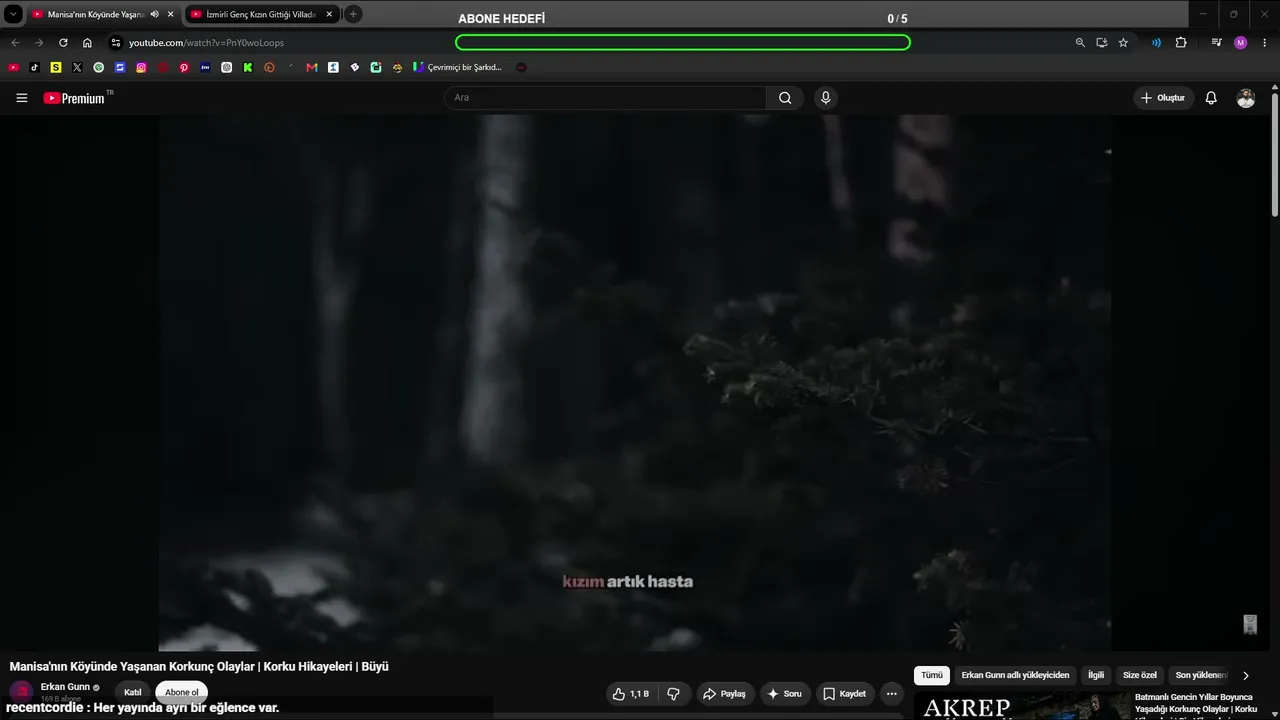Like the video with thumbs up
The width and height of the screenshot is (1280, 720).
click(x=630, y=694)
